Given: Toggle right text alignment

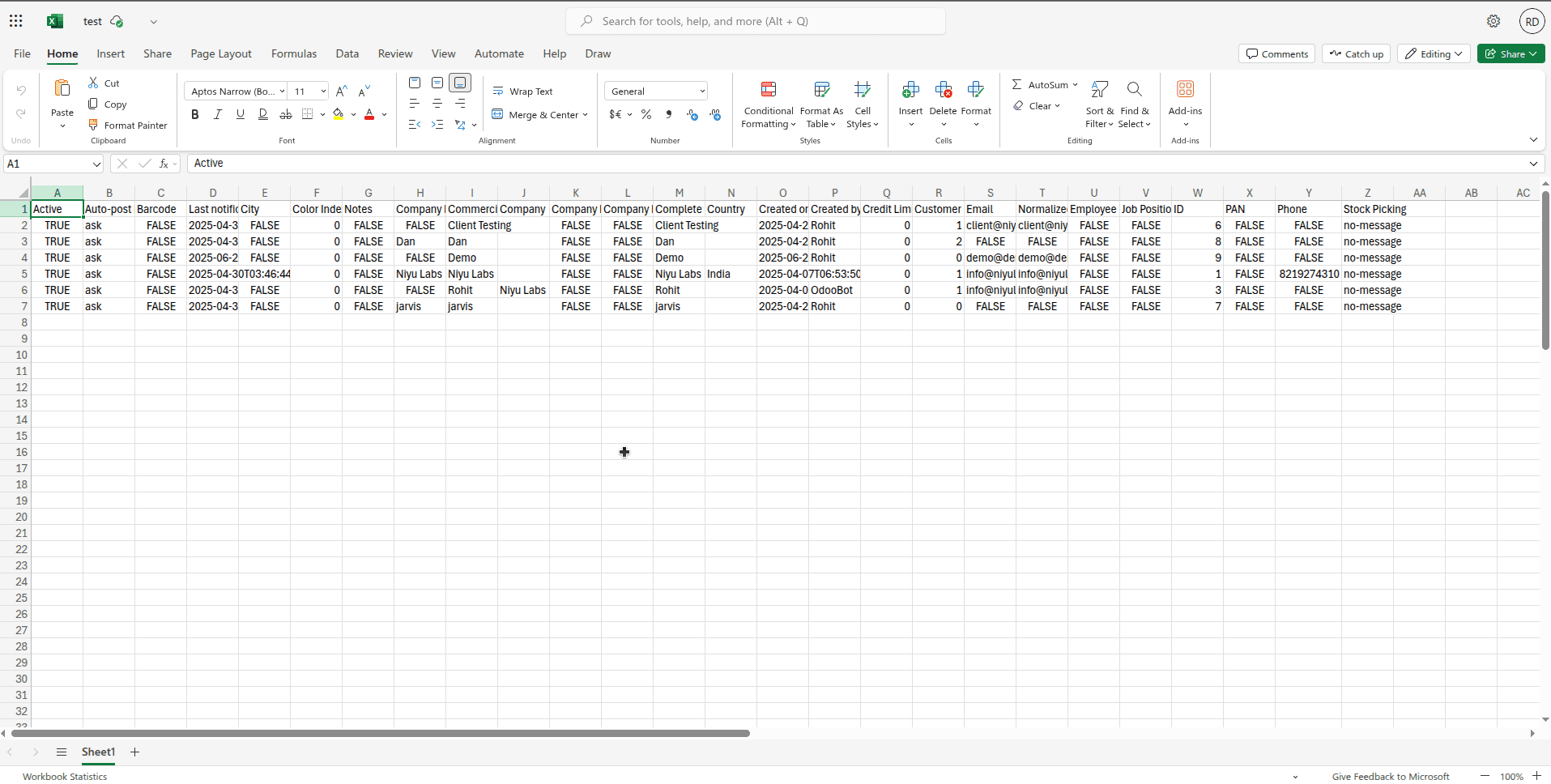Looking at the screenshot, I should click(x=460, y=104).
